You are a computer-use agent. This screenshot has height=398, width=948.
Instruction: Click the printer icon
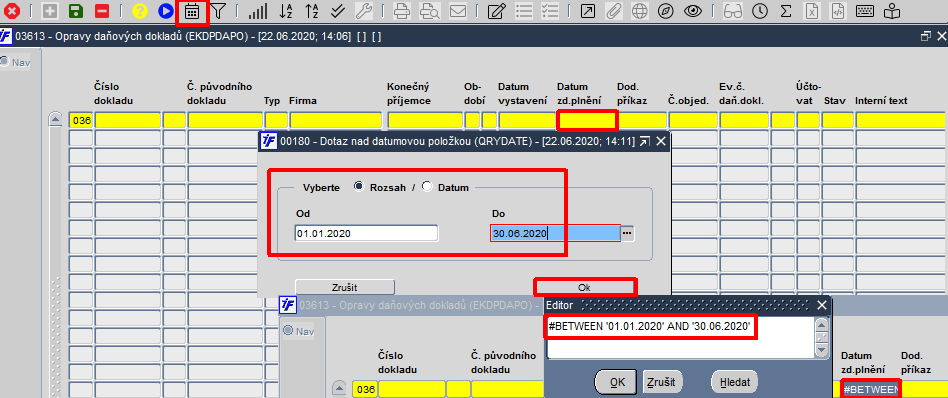click(x=402, y=11)
